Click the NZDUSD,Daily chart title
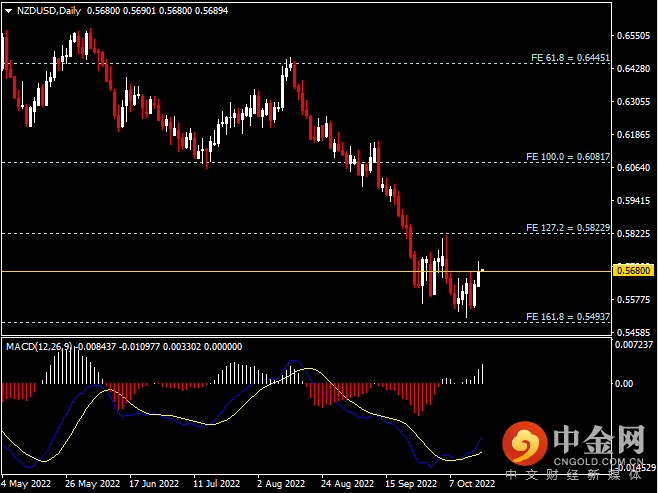The width and height of the screenshot is (659, 493). point(49,11)
